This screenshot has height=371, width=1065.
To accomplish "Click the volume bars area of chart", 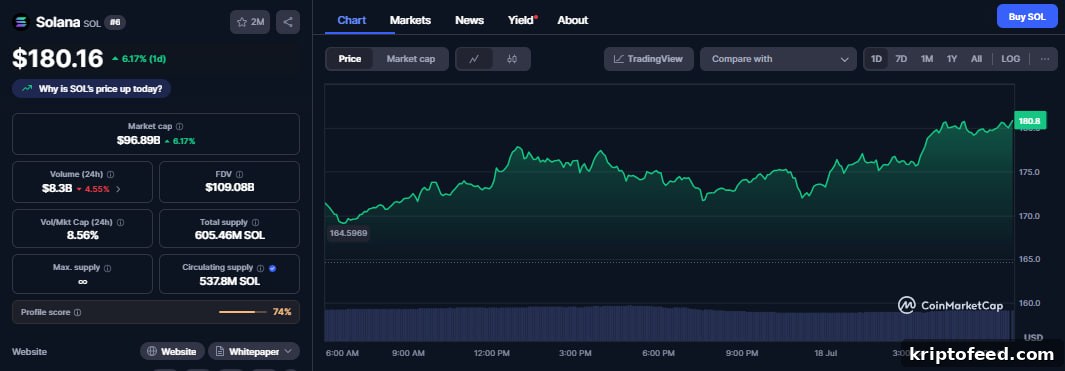I will (x=669, y=323).
